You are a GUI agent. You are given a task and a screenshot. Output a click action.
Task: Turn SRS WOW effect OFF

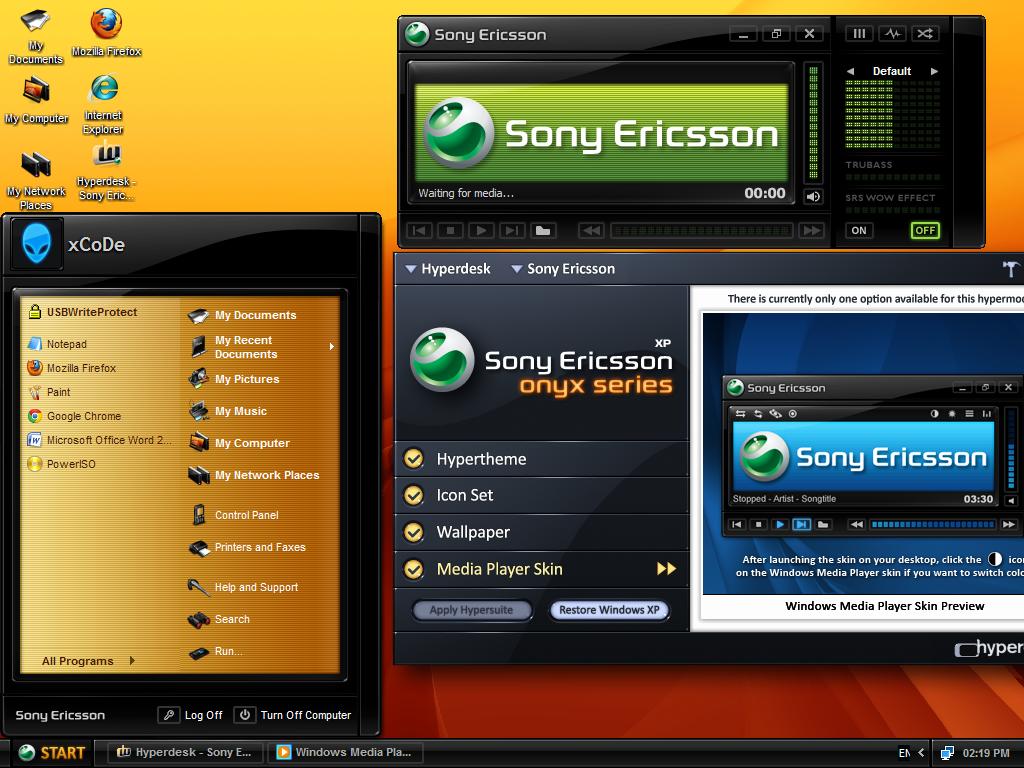925,231
